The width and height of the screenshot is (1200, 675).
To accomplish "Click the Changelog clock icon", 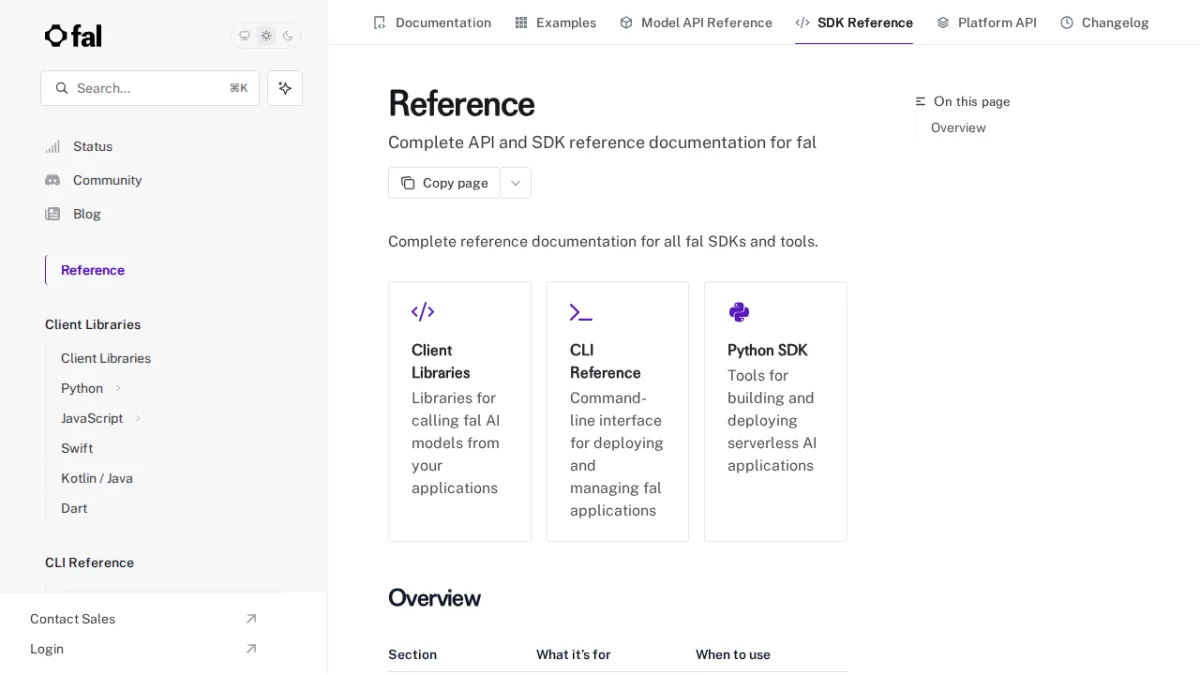I will 1067,22.
